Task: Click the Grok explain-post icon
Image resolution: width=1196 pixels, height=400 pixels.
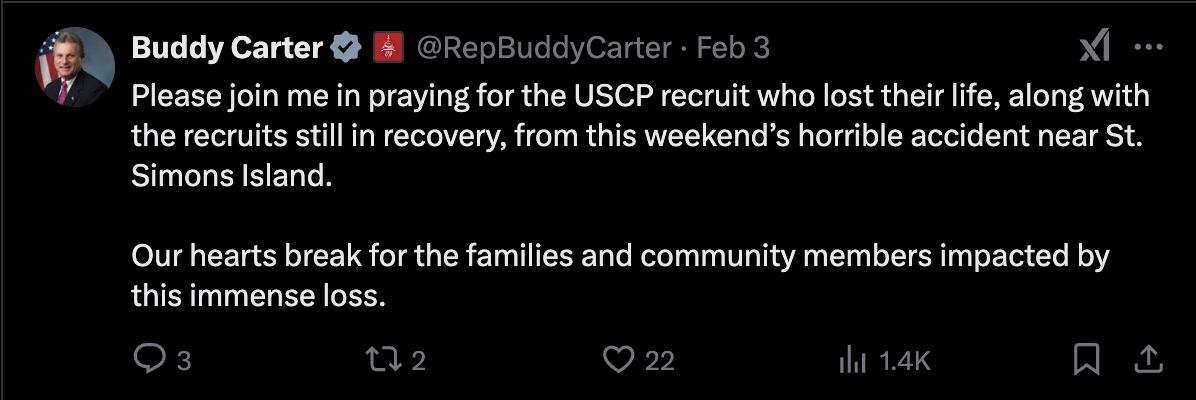Action: click(1094, 47)
